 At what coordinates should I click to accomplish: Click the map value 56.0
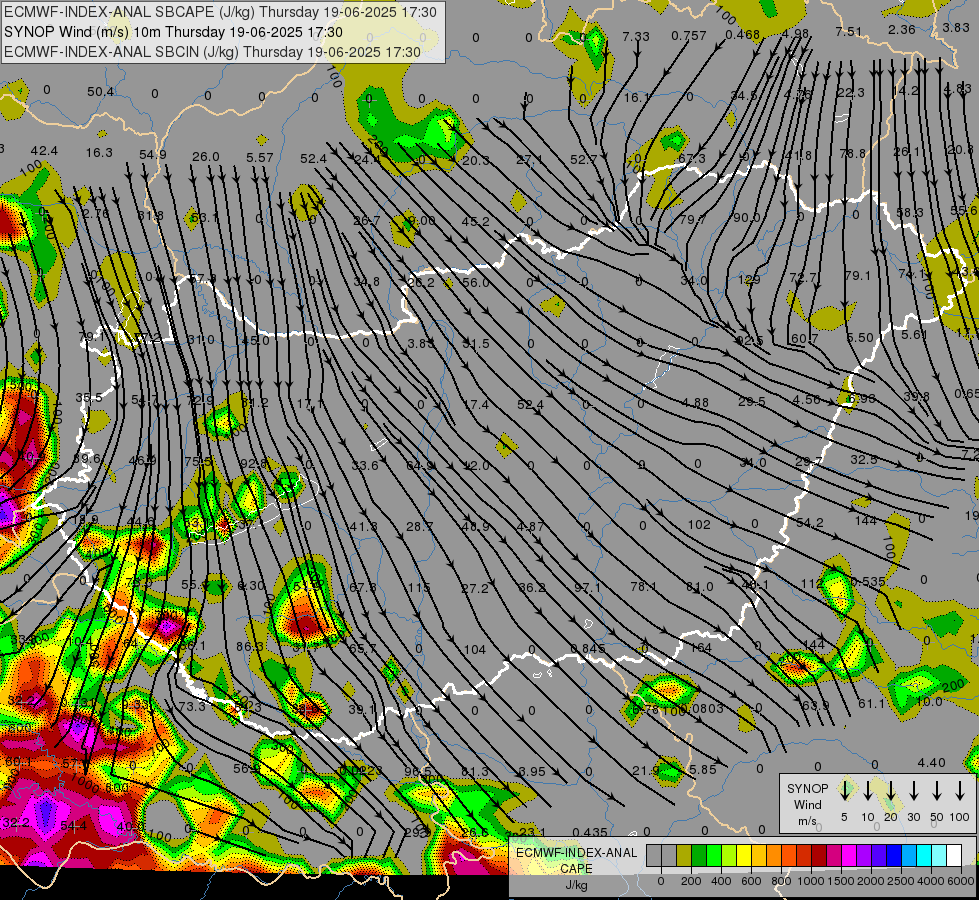tap(476, 282)
